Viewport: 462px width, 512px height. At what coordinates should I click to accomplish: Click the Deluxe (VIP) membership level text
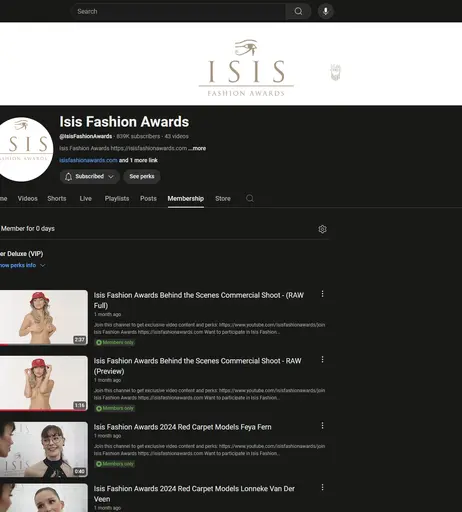[x=22, y=254]
